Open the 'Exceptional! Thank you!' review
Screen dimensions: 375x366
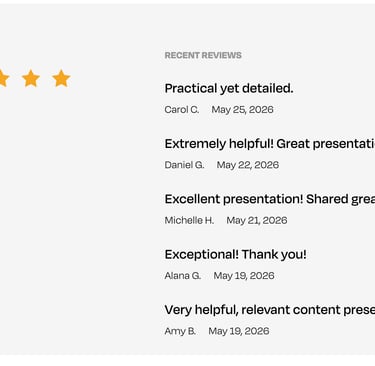(236, 254)
